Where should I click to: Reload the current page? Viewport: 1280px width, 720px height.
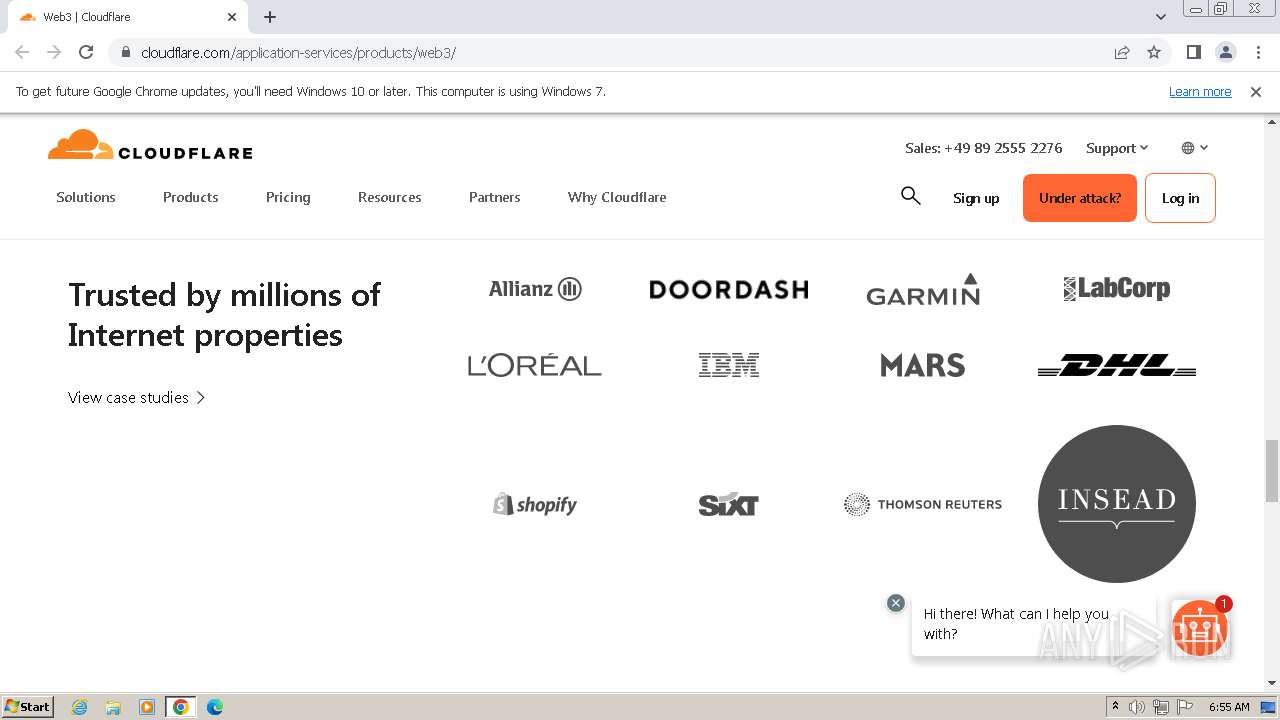[86, 52]
